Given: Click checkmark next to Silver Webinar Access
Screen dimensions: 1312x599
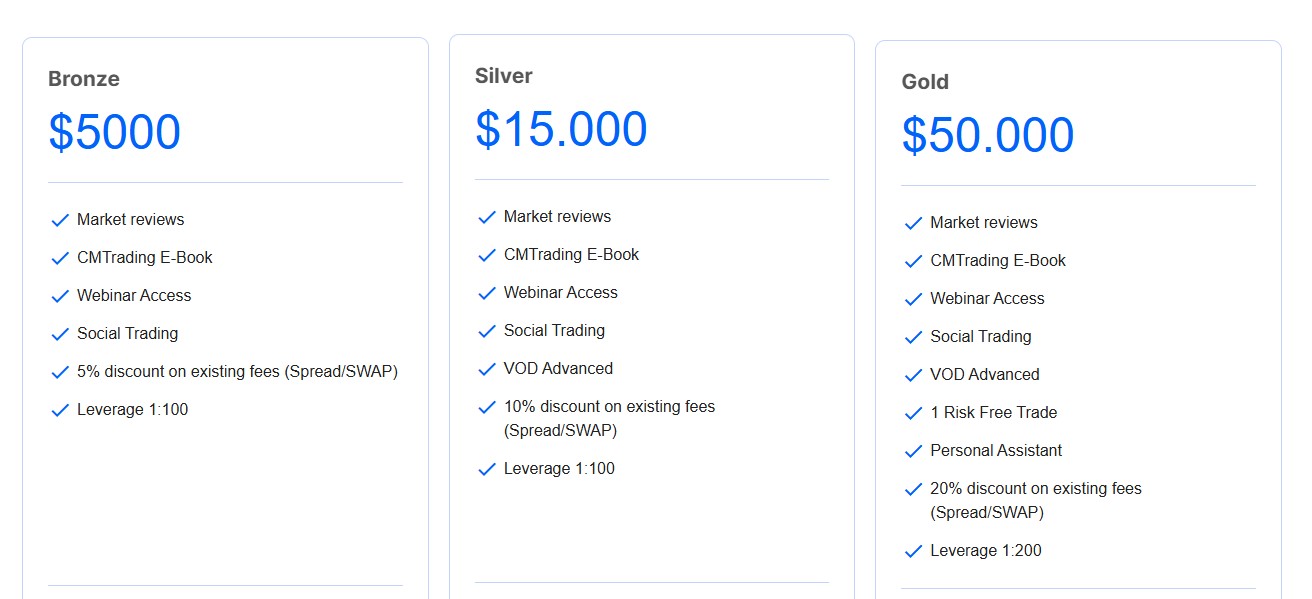Looking at the screenshot, I should [487, 293].
